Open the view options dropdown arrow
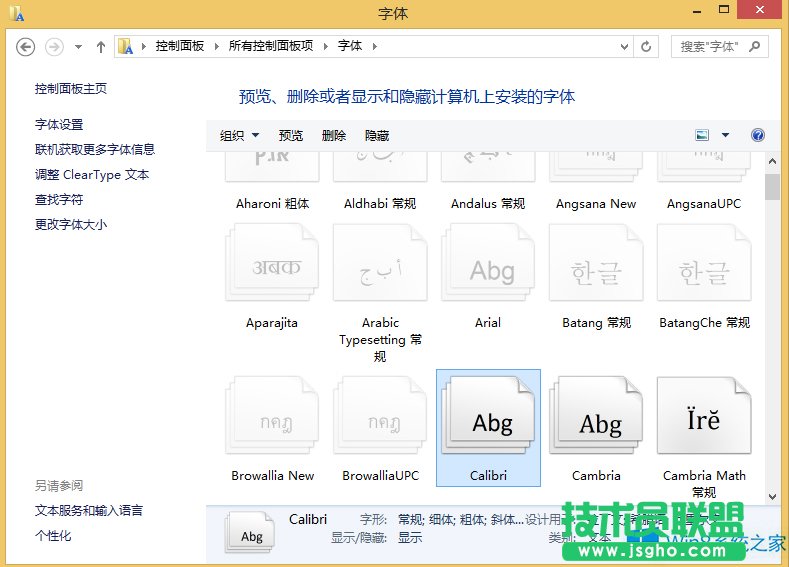 point(725,135)
